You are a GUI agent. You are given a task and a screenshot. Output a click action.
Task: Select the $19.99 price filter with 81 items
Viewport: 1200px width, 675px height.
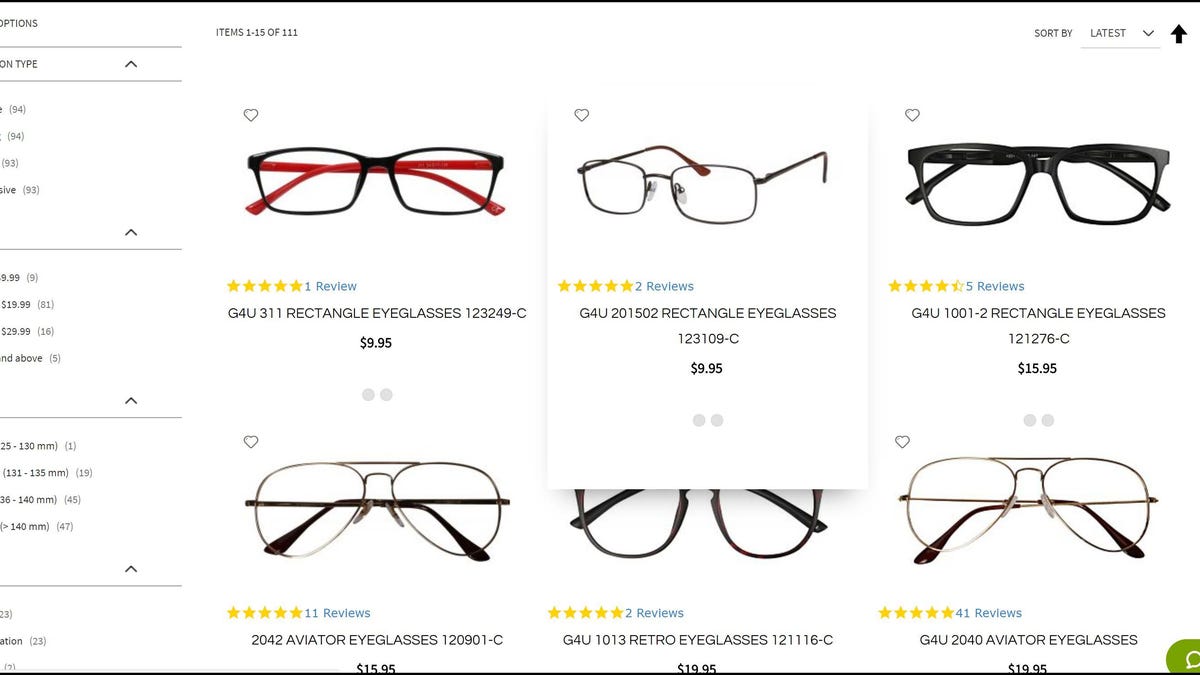pyautogui.click(x=27, y=304)
